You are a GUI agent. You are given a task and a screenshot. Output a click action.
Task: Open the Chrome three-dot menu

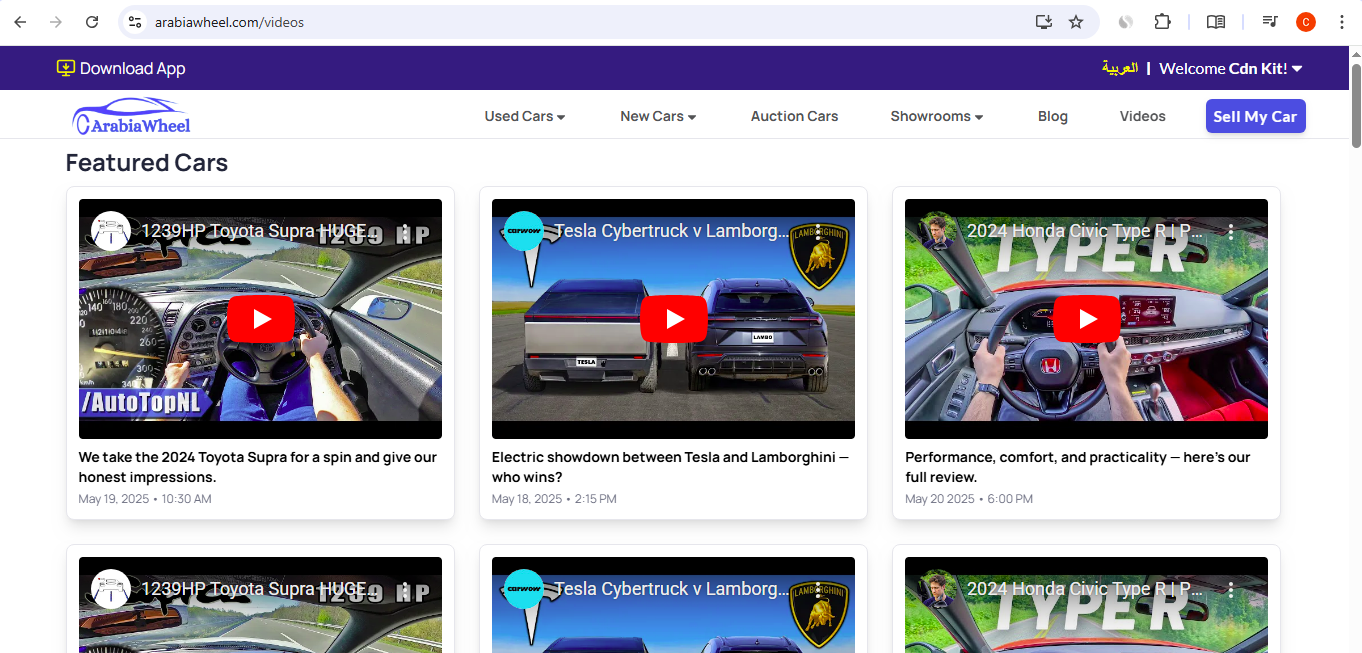1341,22
